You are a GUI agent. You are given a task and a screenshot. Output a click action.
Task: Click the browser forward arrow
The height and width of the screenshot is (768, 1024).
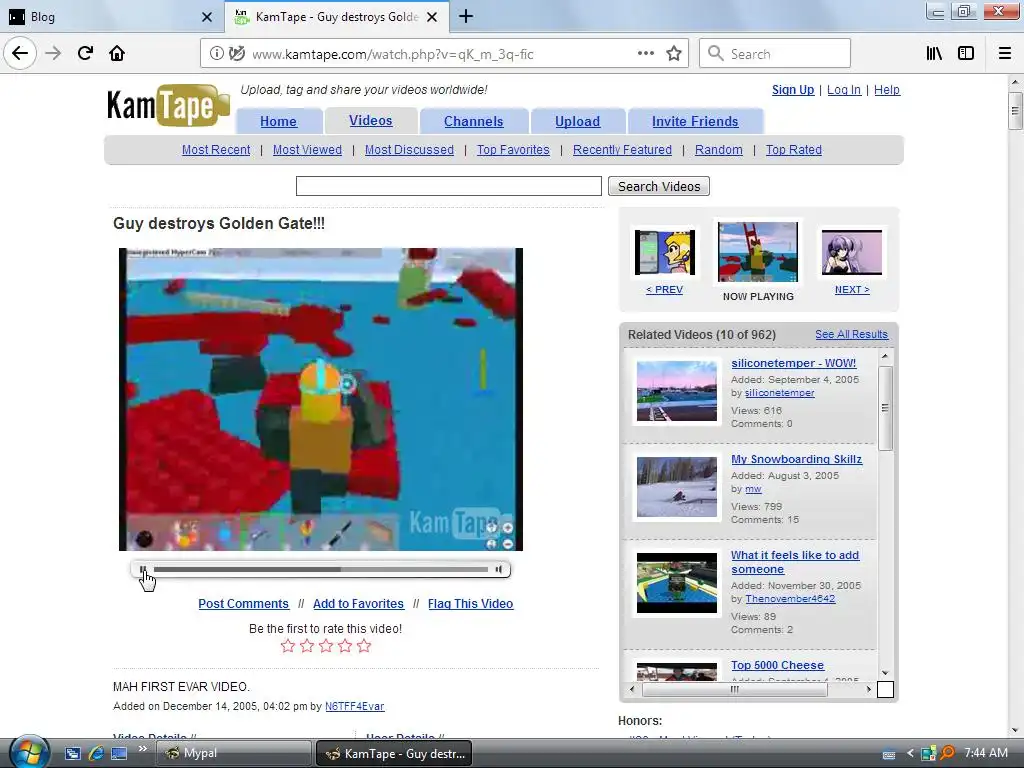click(53, 53)
